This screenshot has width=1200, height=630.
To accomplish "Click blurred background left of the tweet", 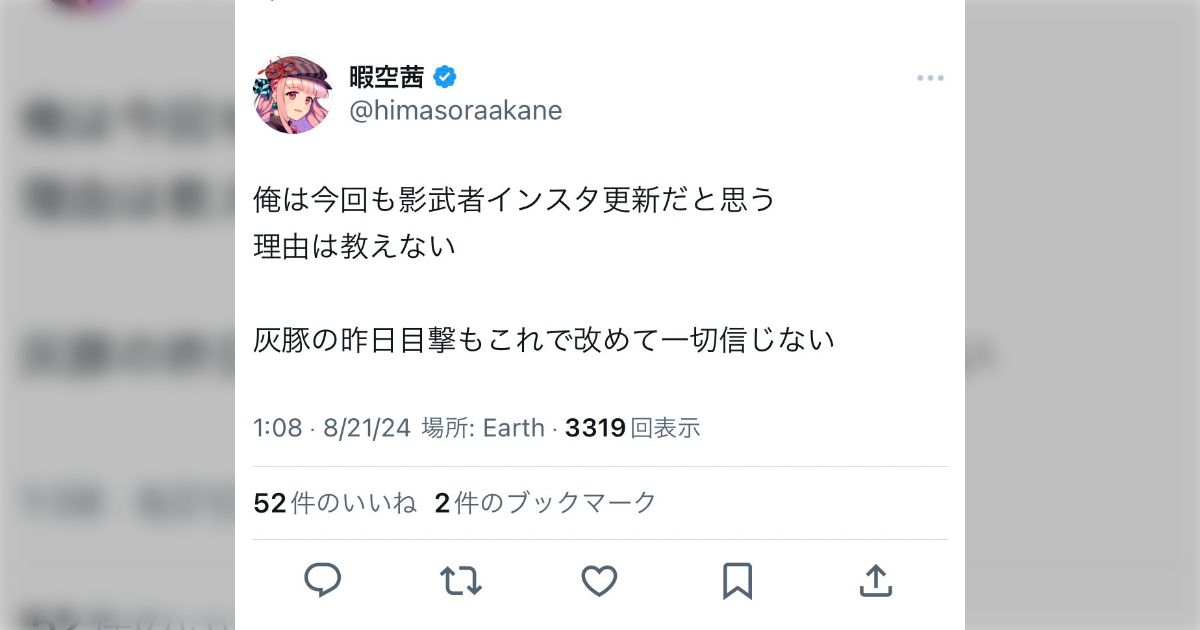I will [117, 315].
